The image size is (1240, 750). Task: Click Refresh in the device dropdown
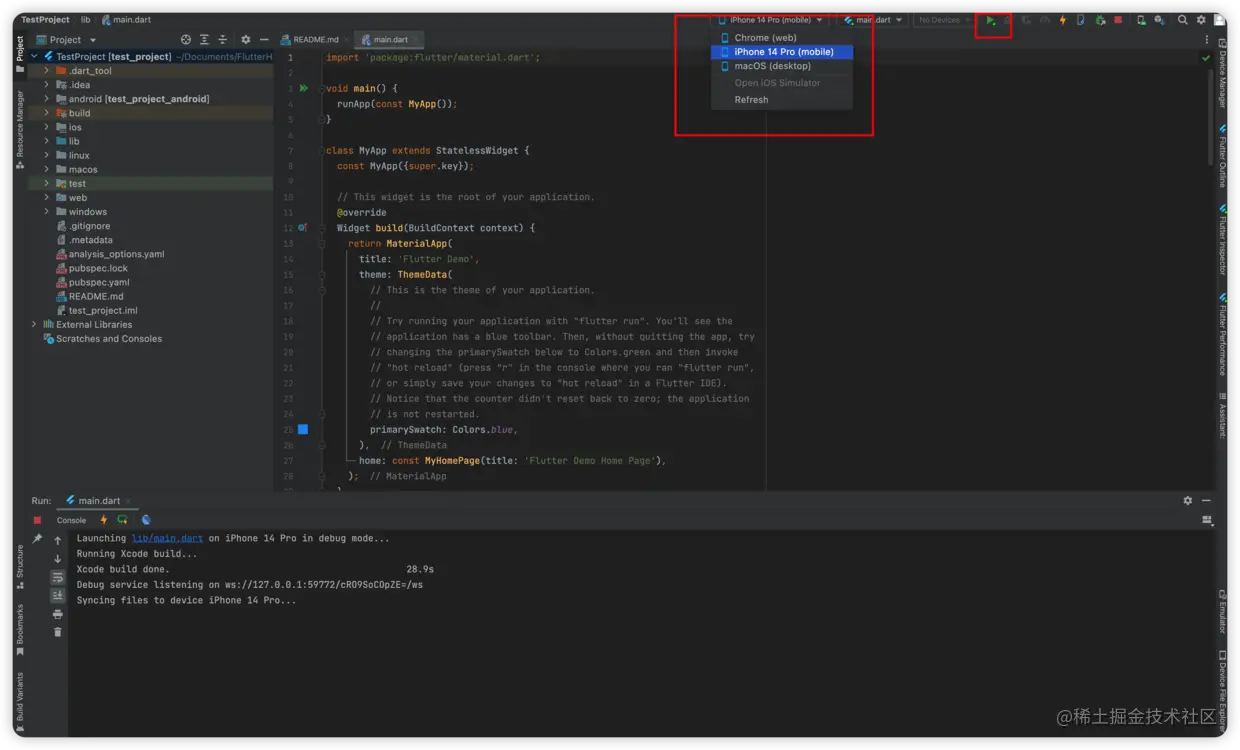(x=751, y=100)
